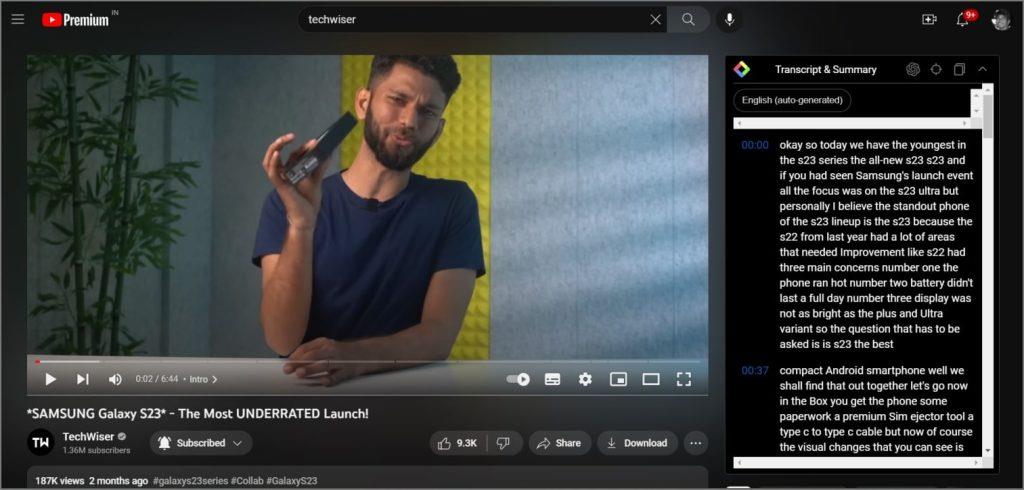This screenshot has width=1024, height=490.
Task: Like the video (9.3K)
Action: point(458,443)
